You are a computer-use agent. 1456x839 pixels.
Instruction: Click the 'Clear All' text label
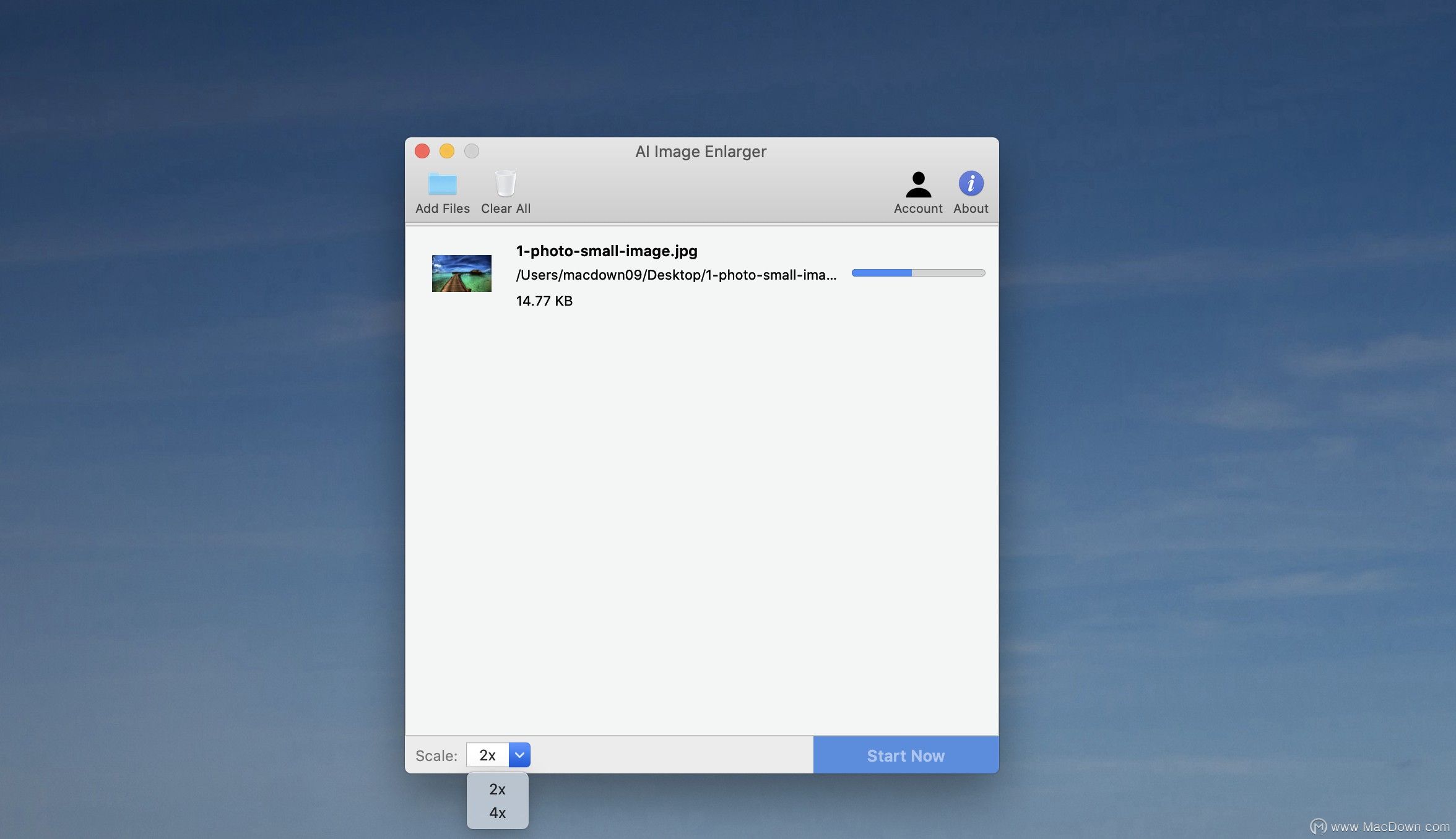click(x=505, y=209)
